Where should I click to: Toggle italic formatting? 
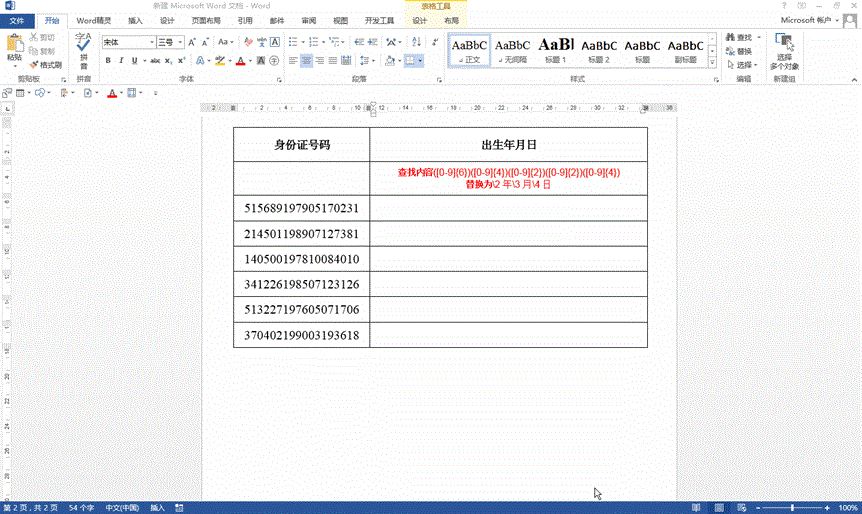[122, 61]
